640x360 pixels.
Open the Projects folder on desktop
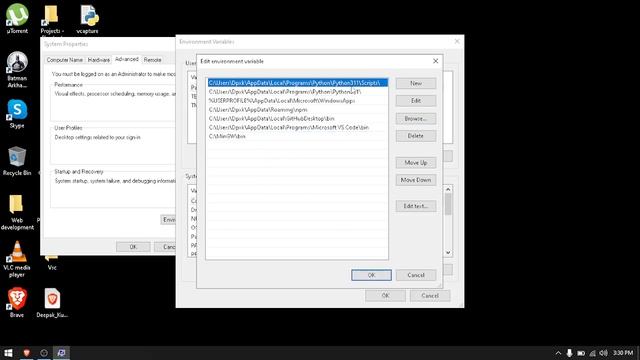(52, 18)
